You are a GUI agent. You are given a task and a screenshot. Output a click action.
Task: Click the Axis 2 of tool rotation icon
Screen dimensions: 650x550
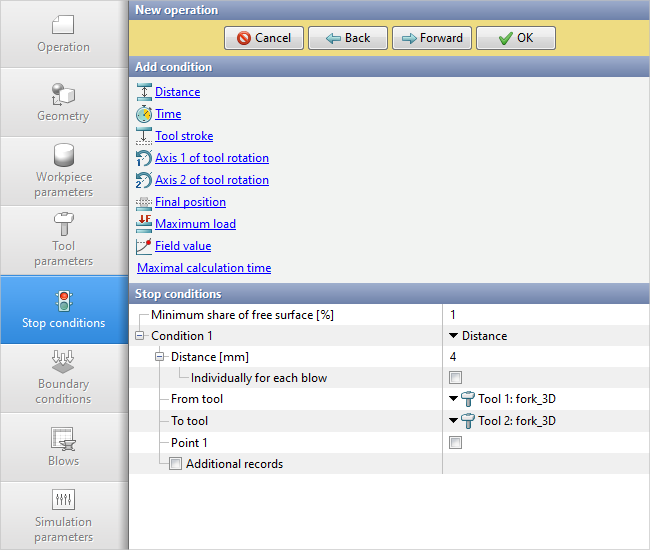click(144, 180)
